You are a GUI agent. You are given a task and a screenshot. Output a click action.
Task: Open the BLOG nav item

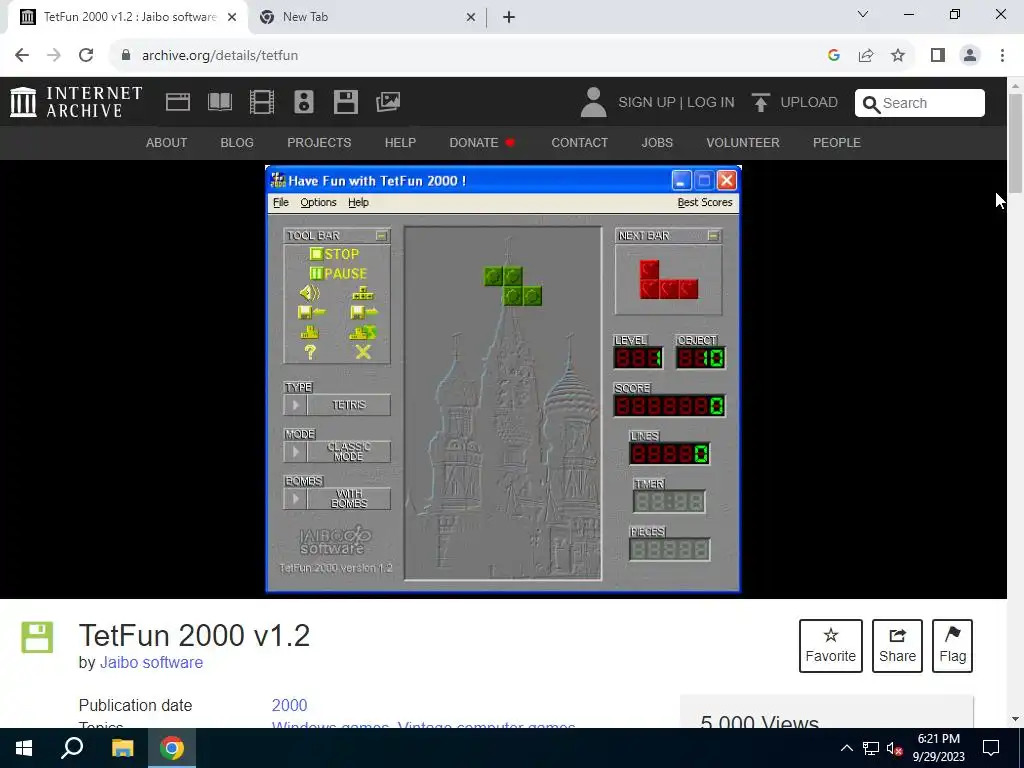(237, 142)
